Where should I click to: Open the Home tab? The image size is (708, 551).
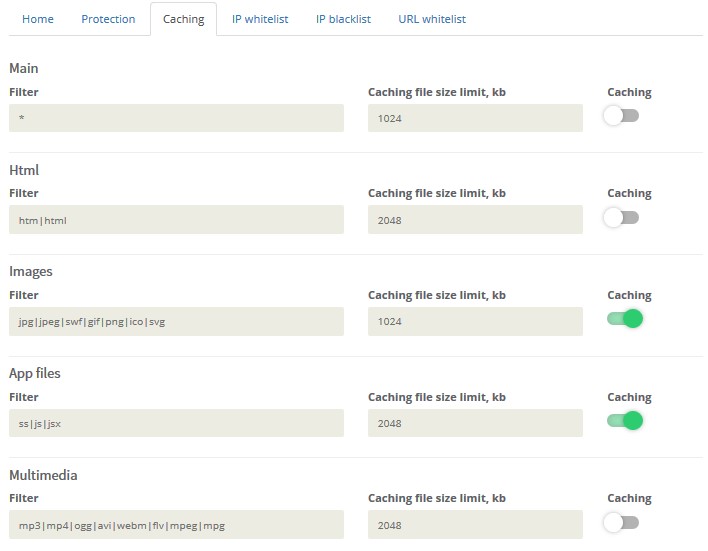[38, 19]
